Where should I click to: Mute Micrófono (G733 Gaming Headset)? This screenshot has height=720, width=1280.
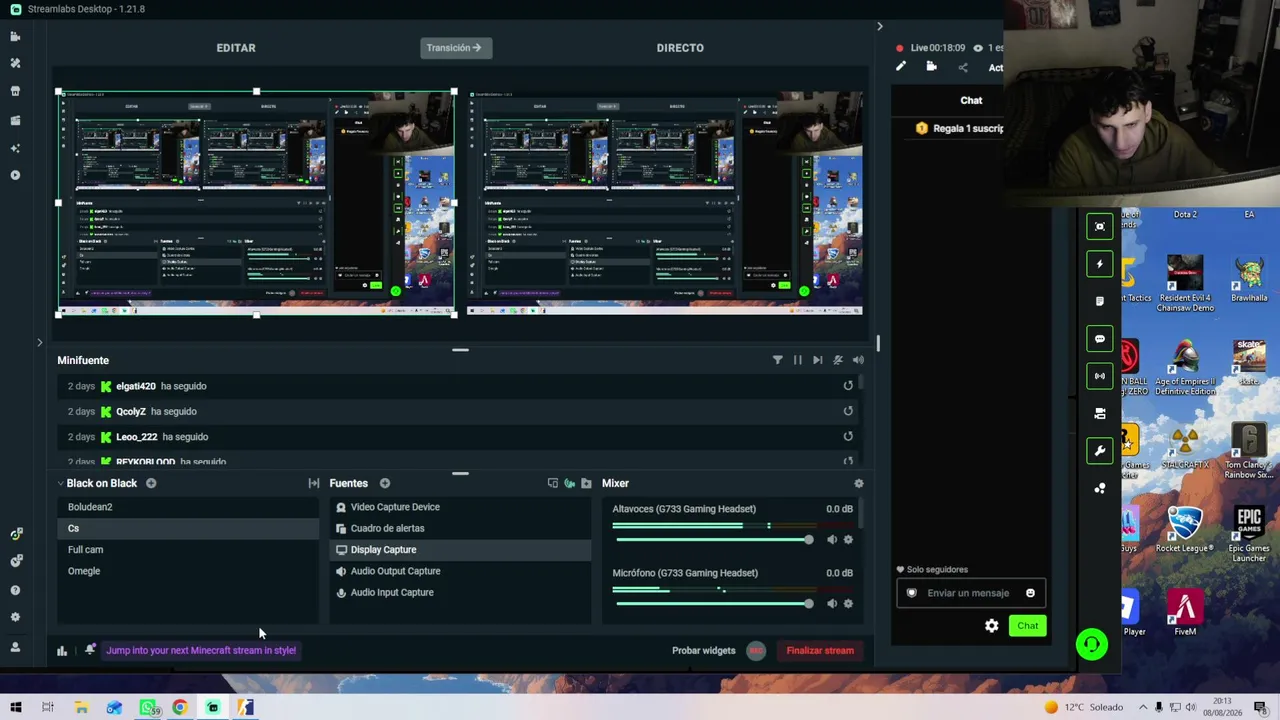(831, 604)
